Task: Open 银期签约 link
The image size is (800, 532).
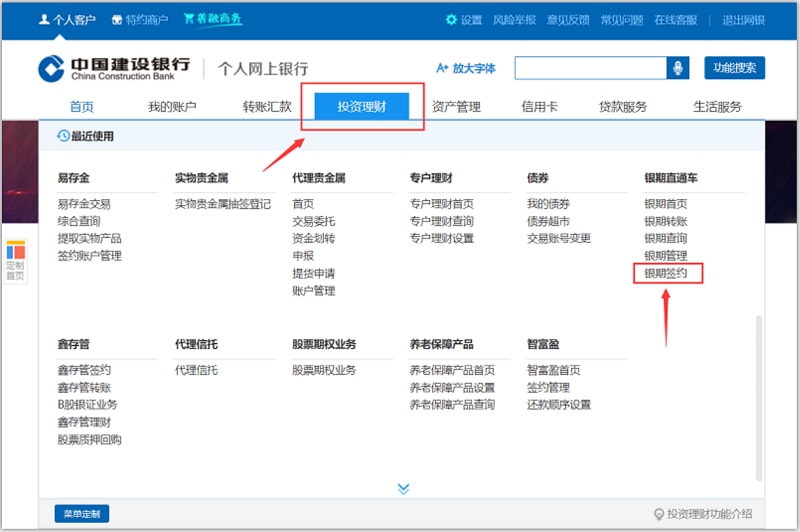Action: click(666, 273)
